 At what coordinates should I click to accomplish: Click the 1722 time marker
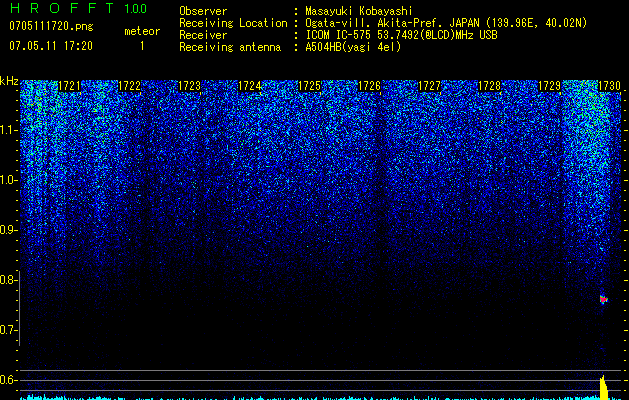pos(130,86)
